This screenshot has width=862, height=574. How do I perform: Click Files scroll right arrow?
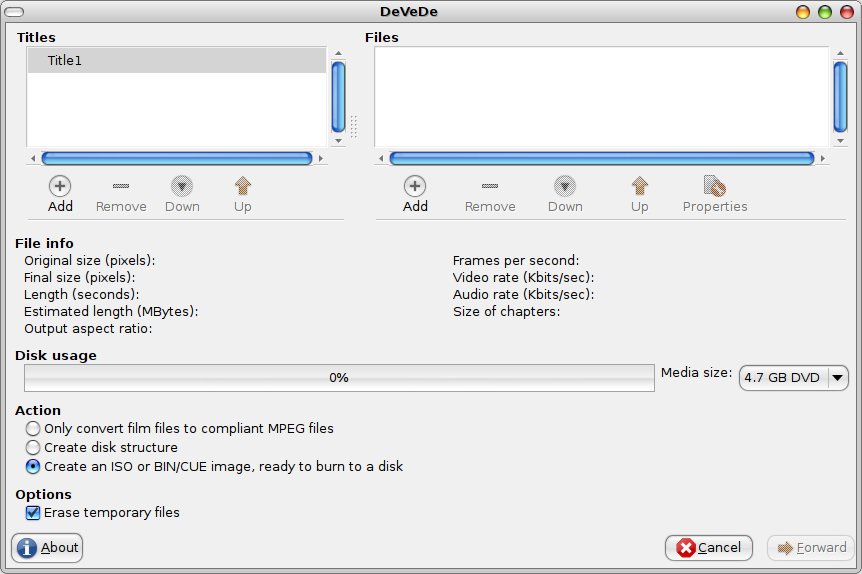(822, 158)
